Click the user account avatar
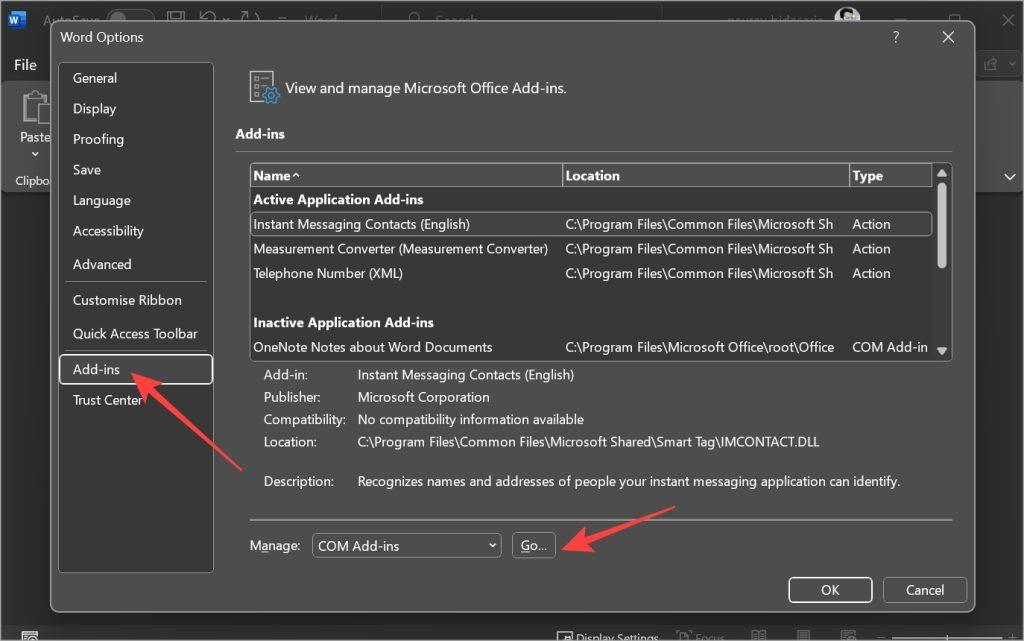The height and width of the screenshot is (641, 1024). pyautogui.click(x=847, y=14)
